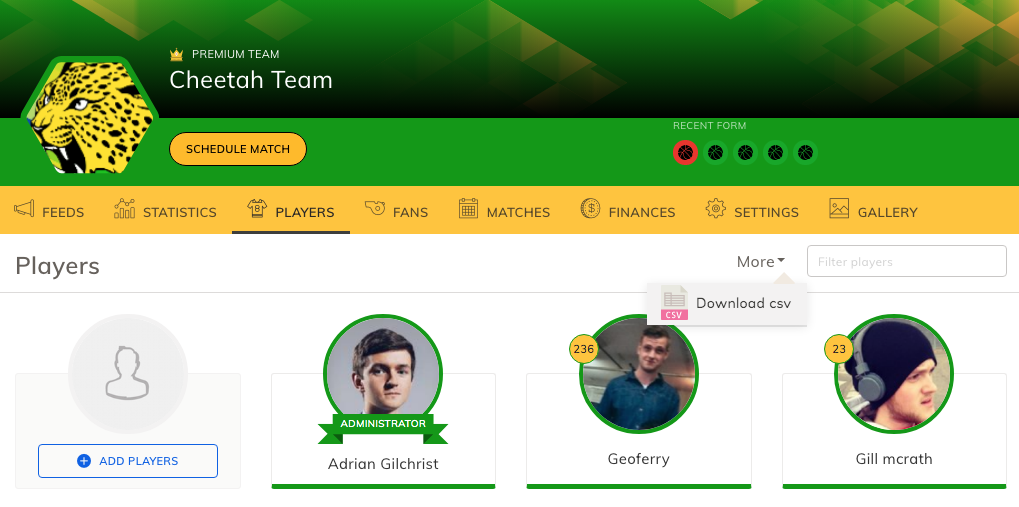Click the Schedule Match button

238,149
